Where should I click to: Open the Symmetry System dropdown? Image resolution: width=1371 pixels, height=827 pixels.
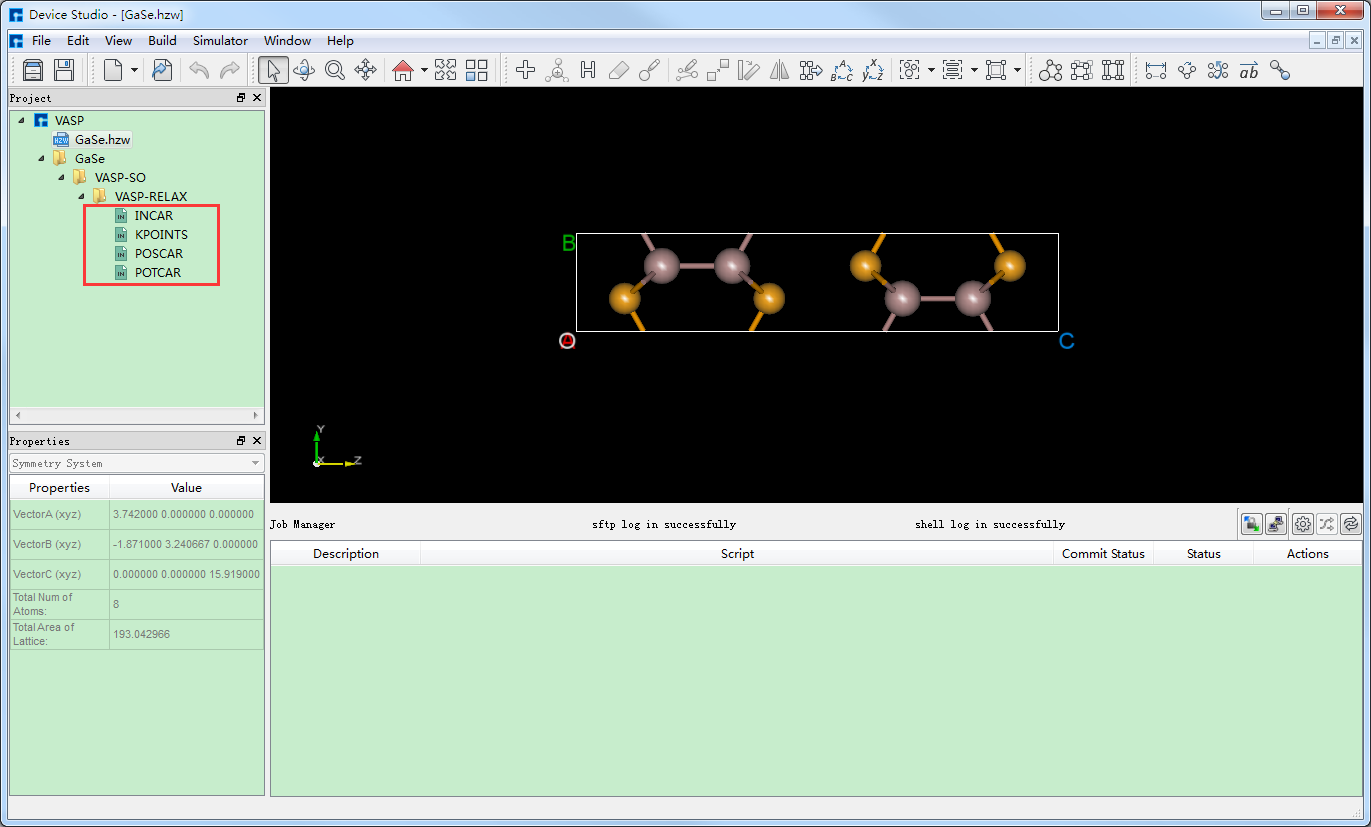tap(137, 463)
